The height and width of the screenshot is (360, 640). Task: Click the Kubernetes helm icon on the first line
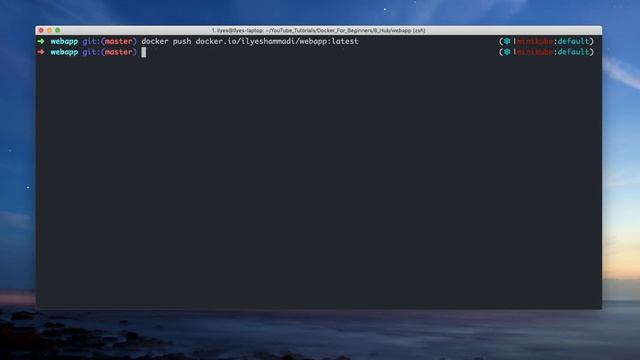507,41
